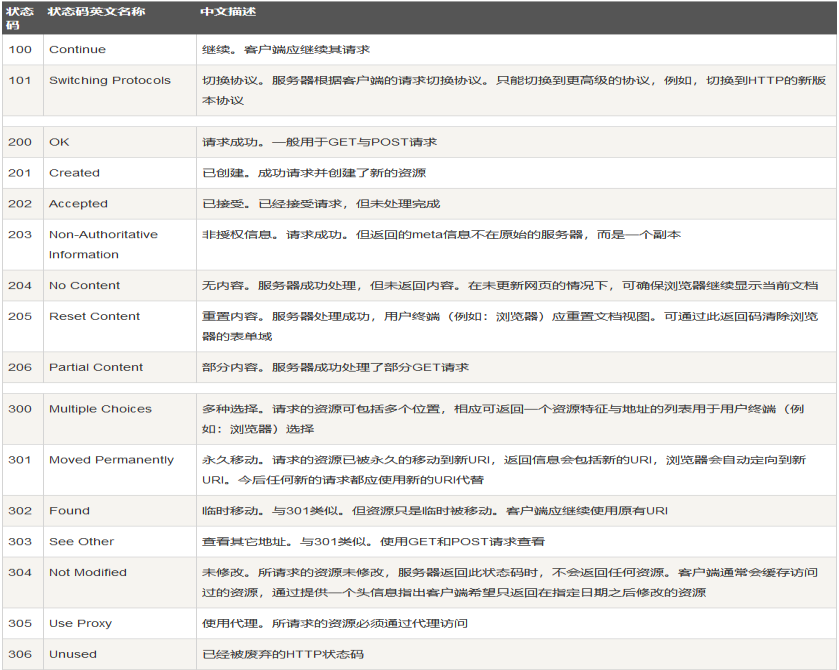Click the See Other cell
This screenshot has height=670, width=839.
pos(119,542)
